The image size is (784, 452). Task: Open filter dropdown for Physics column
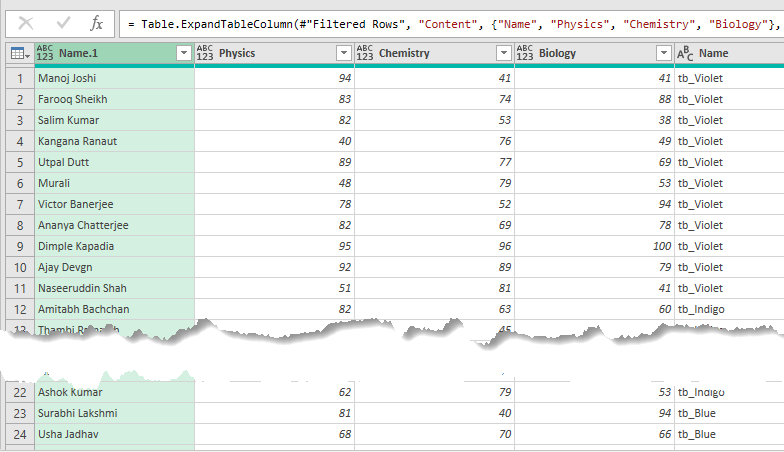tap(344, 53)
